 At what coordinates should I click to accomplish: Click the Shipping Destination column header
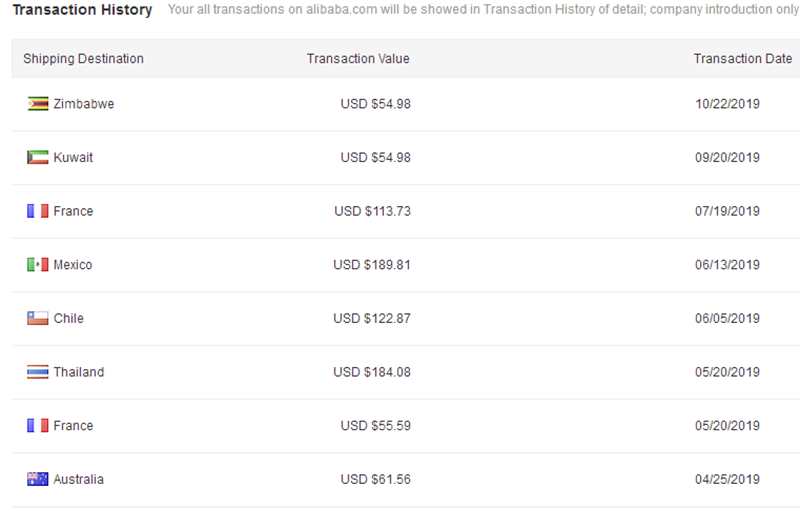(84, 59)
